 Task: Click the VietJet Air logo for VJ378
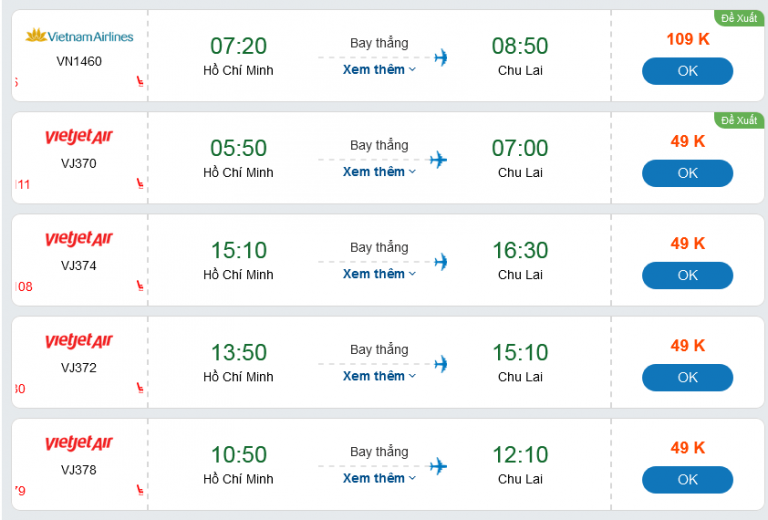click(x=79, y=443)
